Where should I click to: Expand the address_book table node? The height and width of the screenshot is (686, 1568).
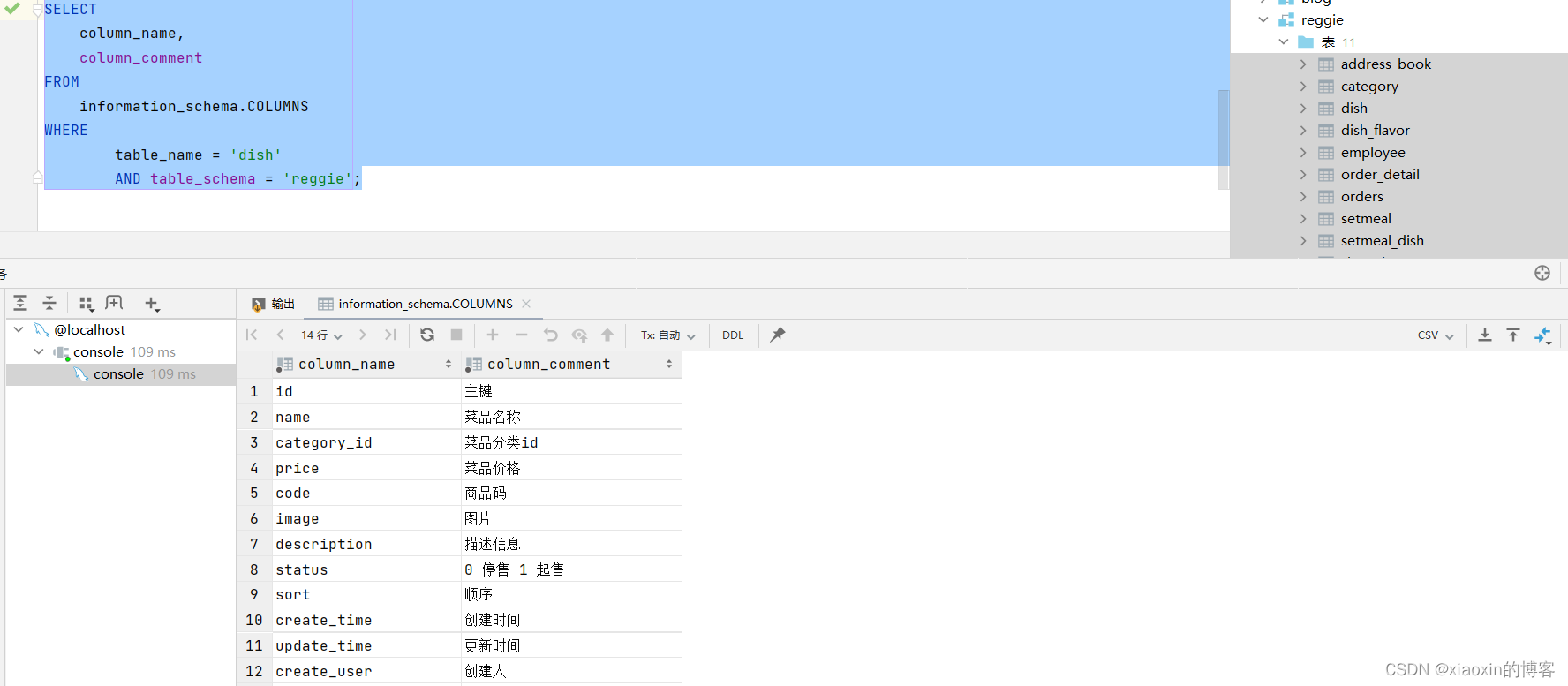click(x=1303, y=64)
